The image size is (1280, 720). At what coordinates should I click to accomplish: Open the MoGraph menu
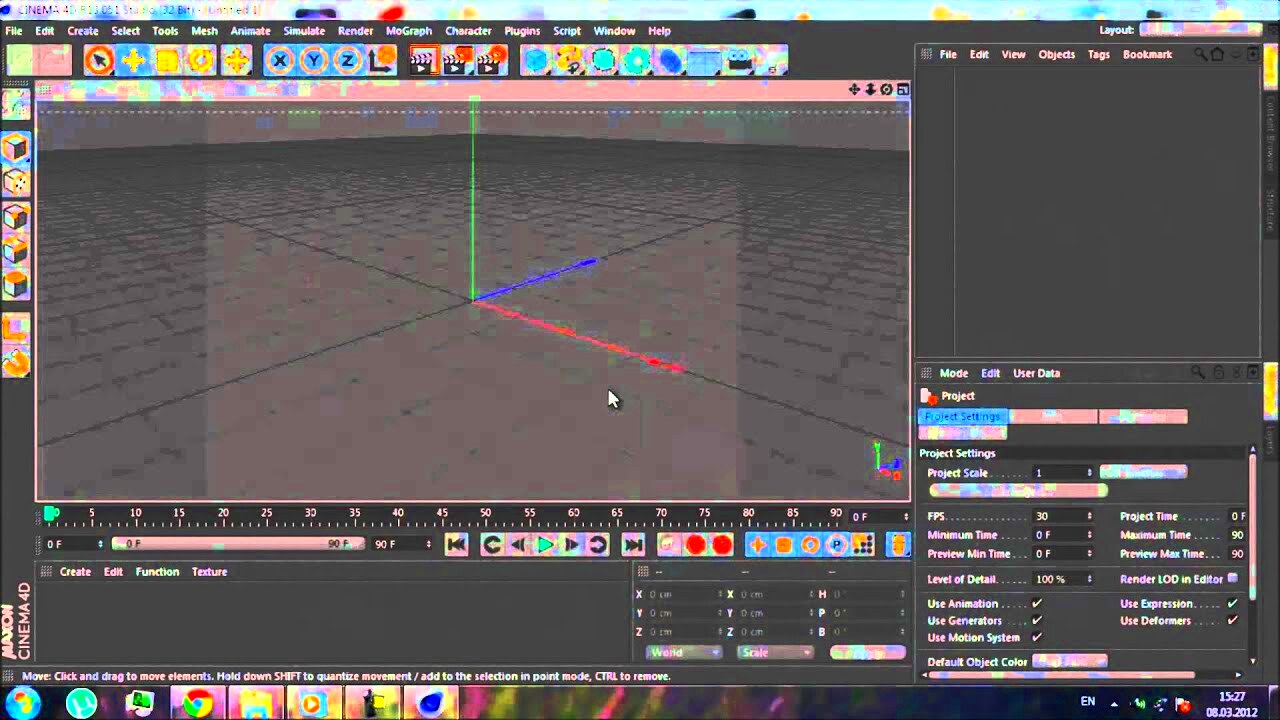tap(408, 31)
